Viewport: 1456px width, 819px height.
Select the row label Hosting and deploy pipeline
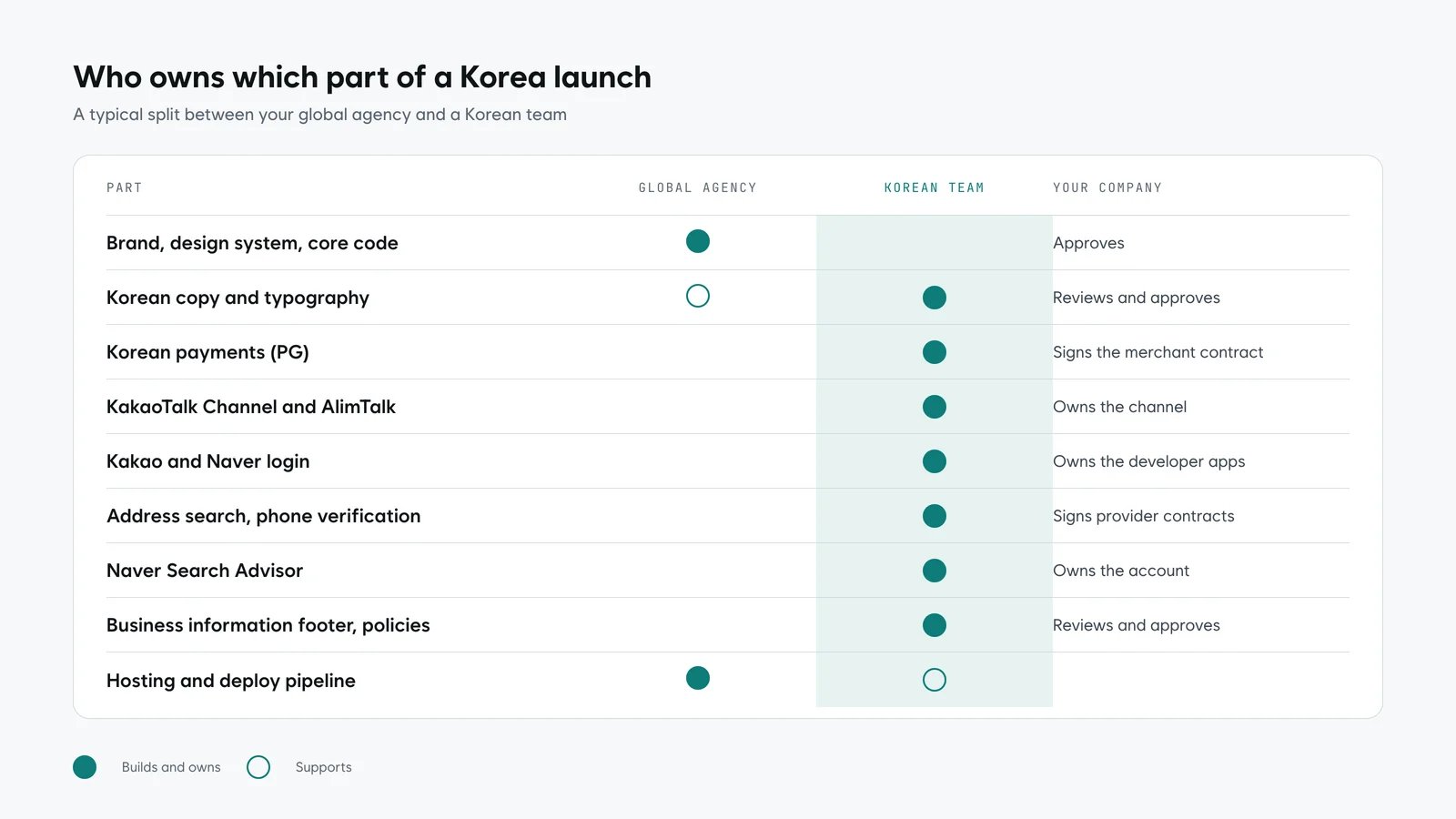[231, 681]
